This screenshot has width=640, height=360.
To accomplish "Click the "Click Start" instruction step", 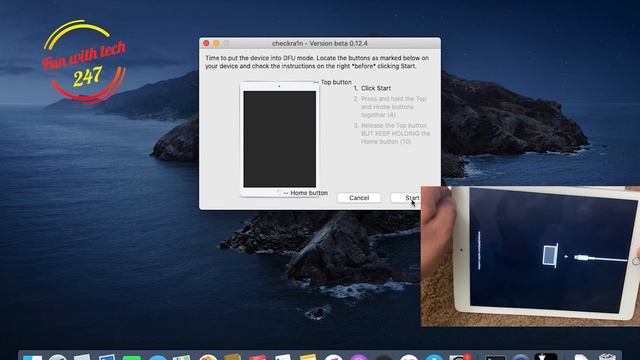I will click(x=376, y=88).
